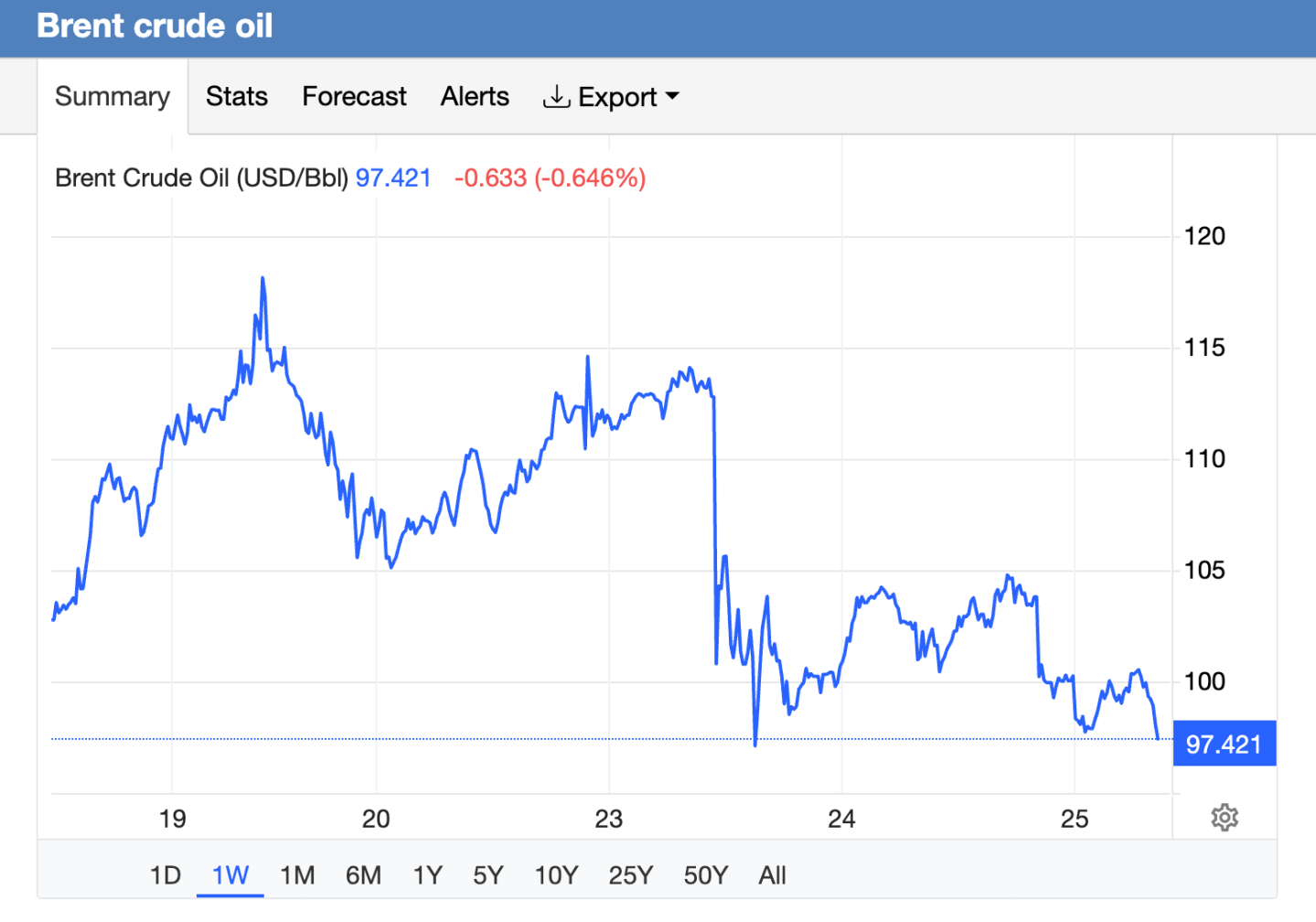The width and height of the screenshot is (1316, 922).
Task: Select the 50Y time range
Action: [706, 875]
